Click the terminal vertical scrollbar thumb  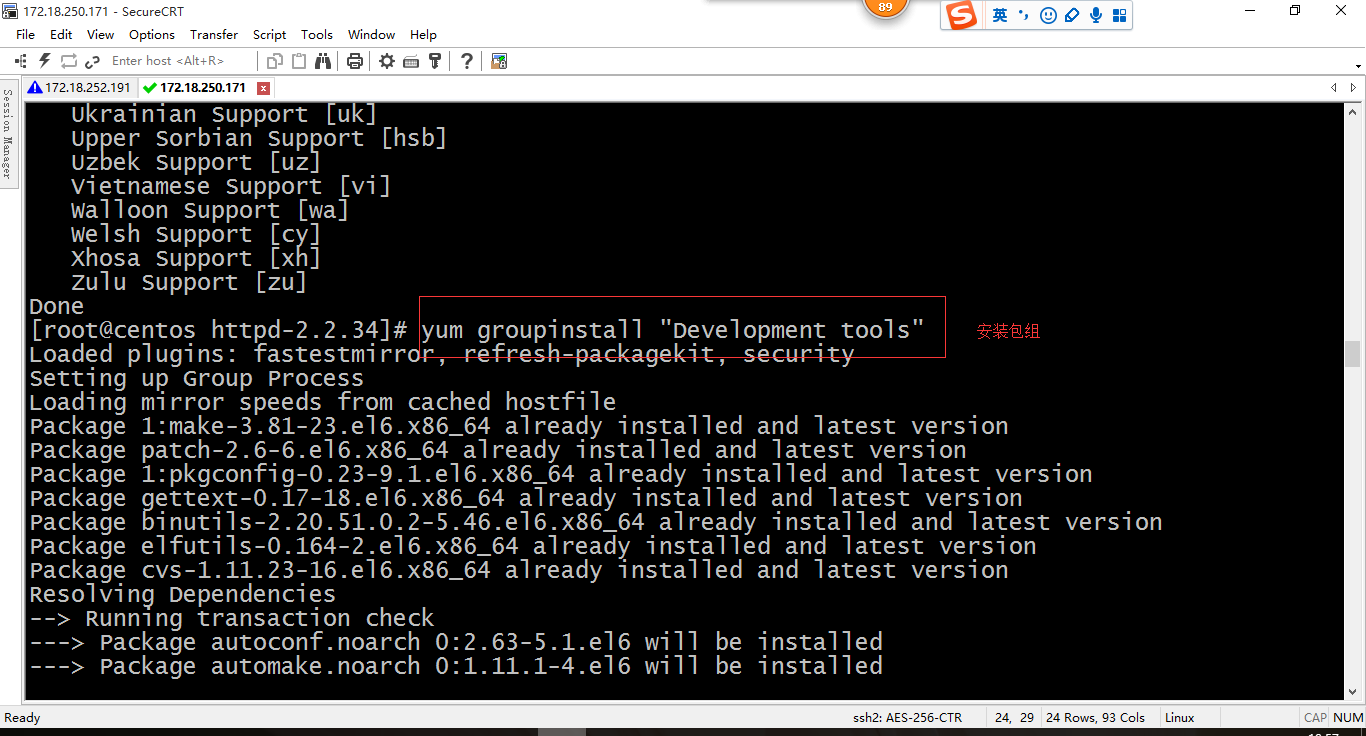click(x=1353, y=354)
